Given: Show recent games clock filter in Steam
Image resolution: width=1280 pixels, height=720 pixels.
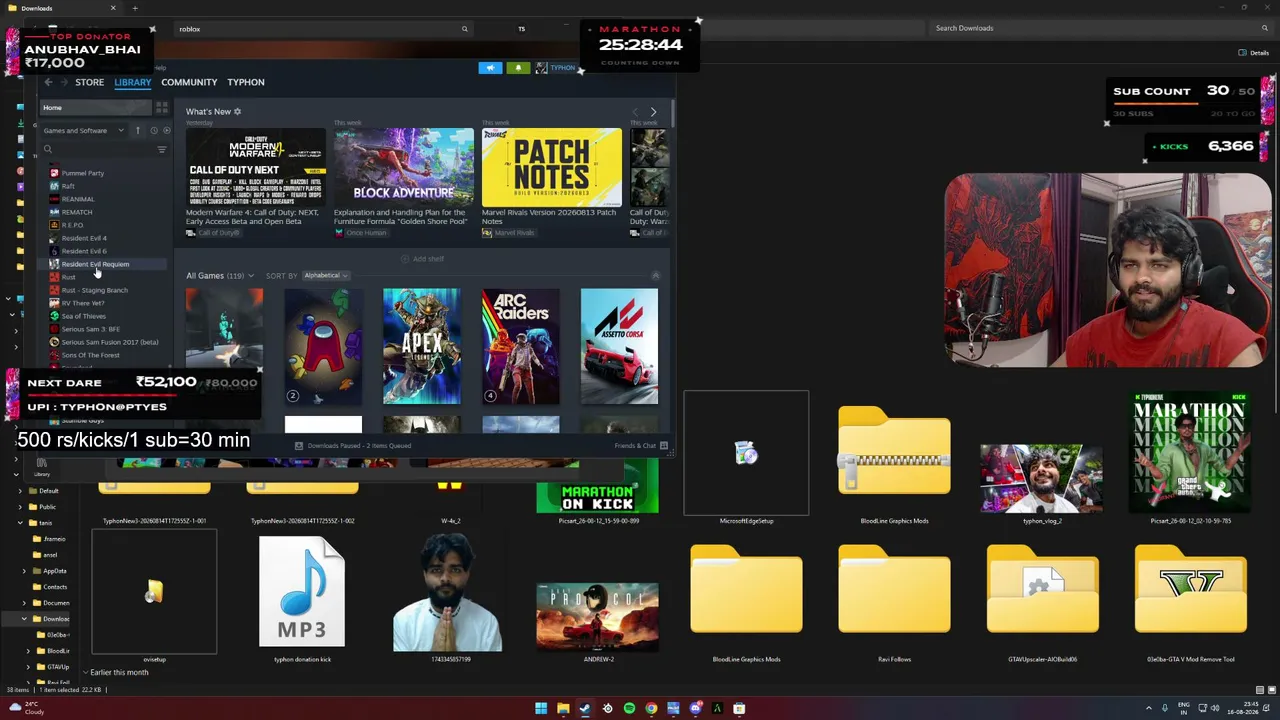Looking at the screenshot, I should point(153,131).
